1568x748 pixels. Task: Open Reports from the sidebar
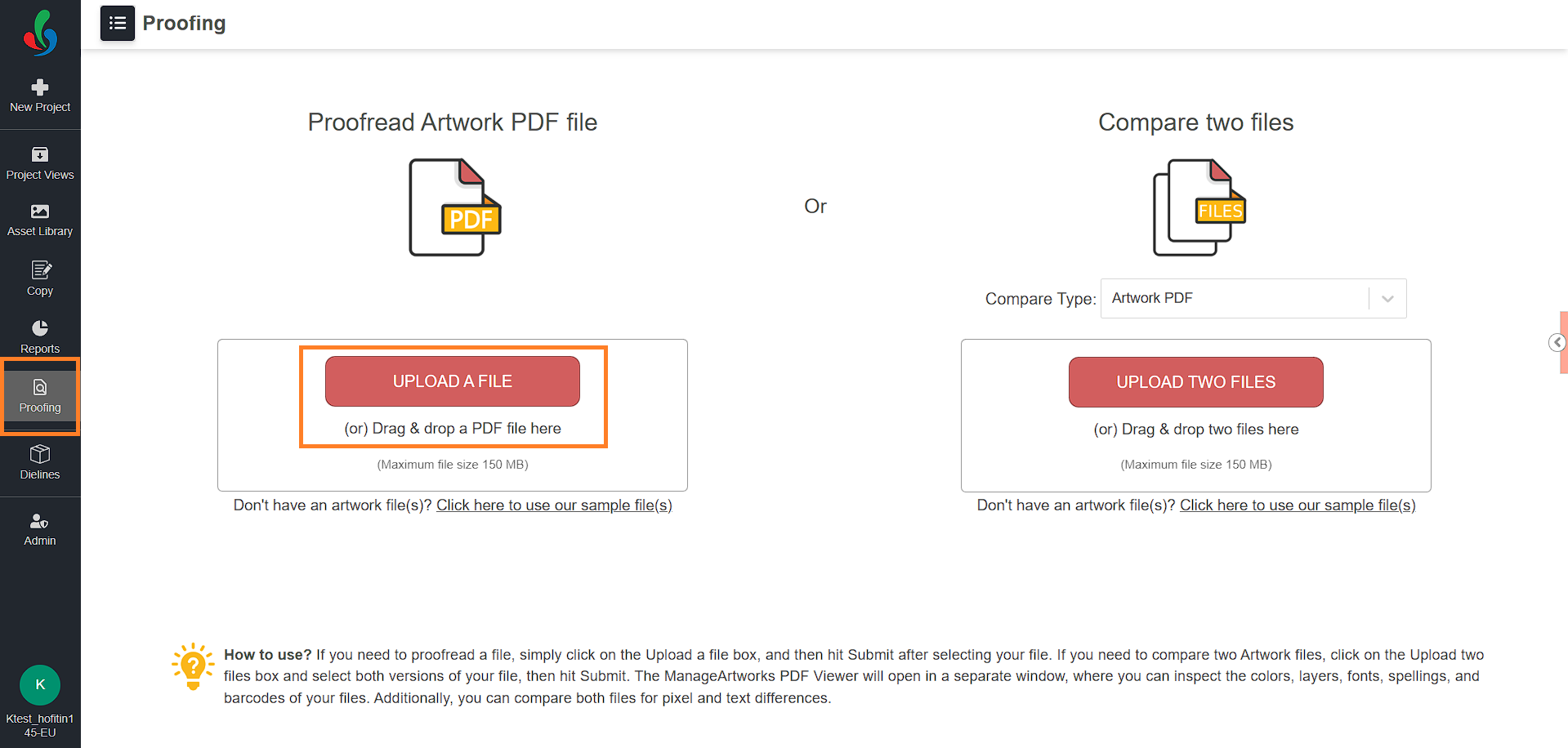[40, 336]
